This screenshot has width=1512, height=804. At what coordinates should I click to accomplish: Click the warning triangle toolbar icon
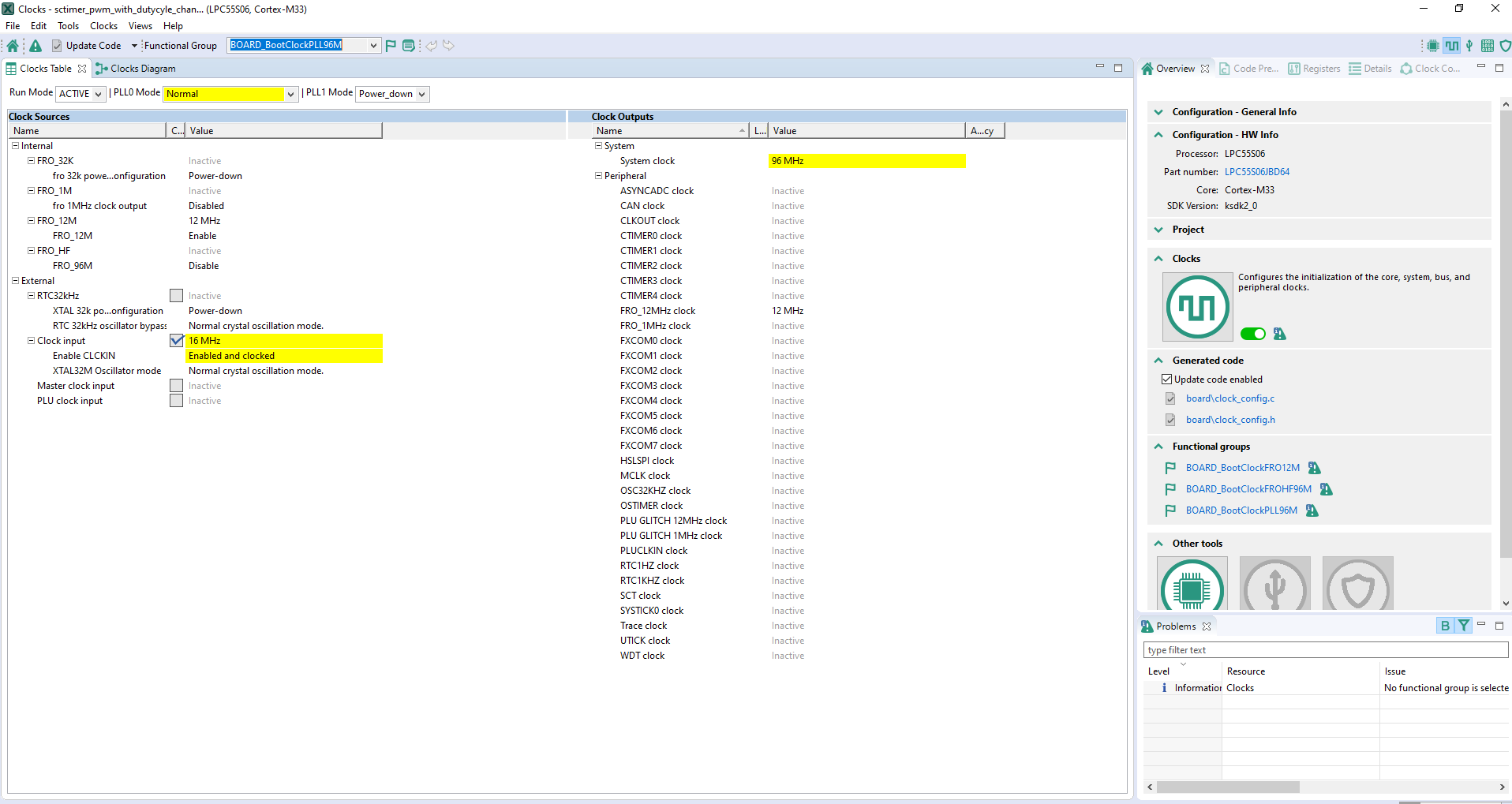pos(36,46)
